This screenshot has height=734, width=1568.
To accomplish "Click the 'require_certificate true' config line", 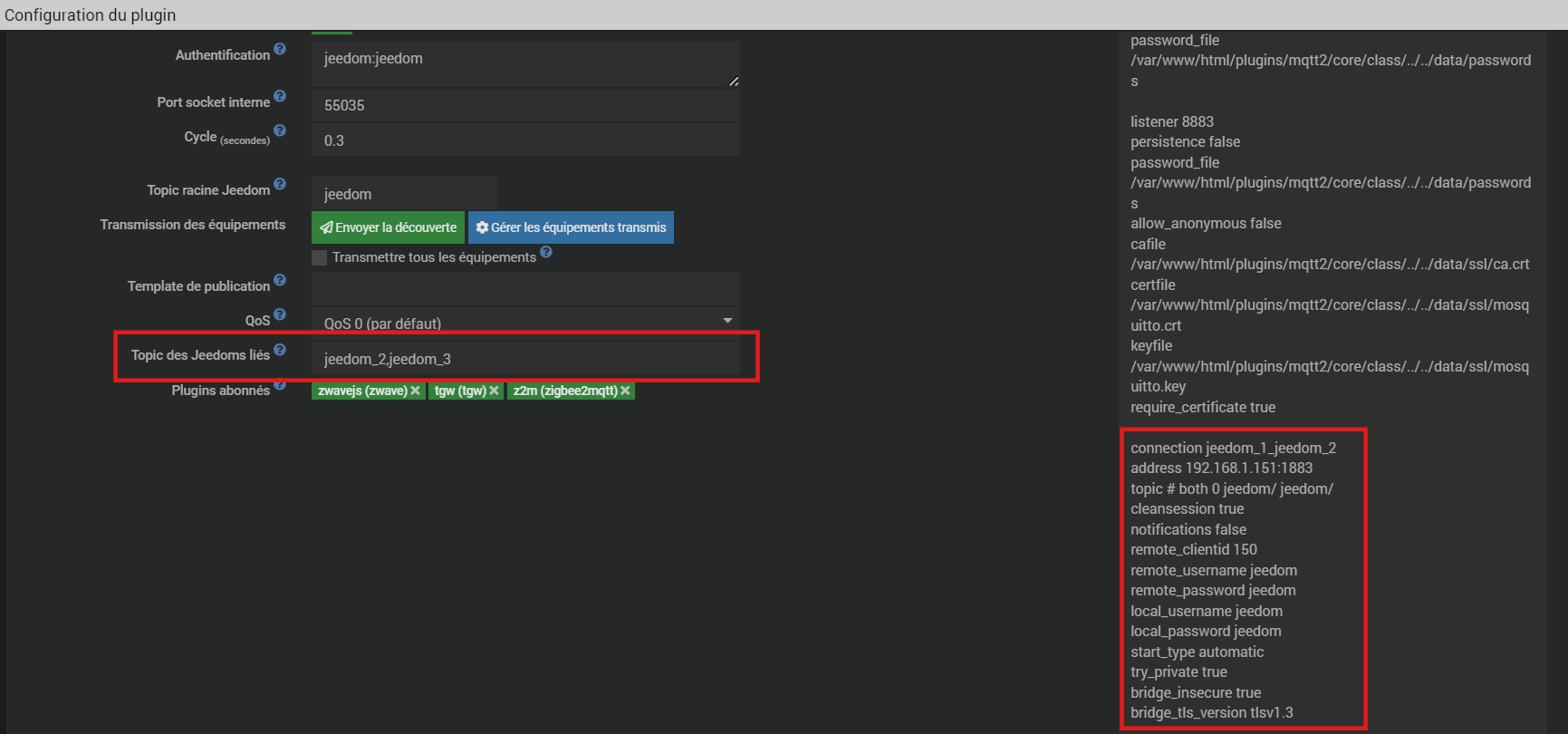I will pos(1203,407).
